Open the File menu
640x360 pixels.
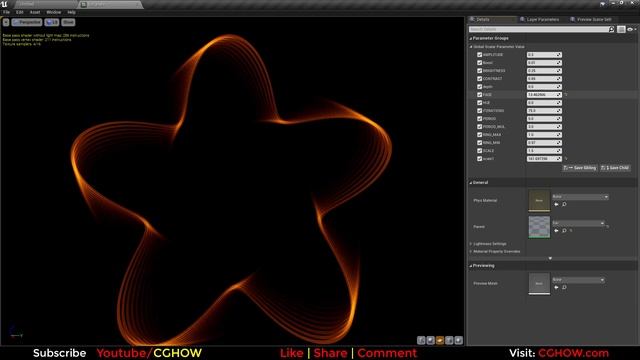[x=7, y=12]
